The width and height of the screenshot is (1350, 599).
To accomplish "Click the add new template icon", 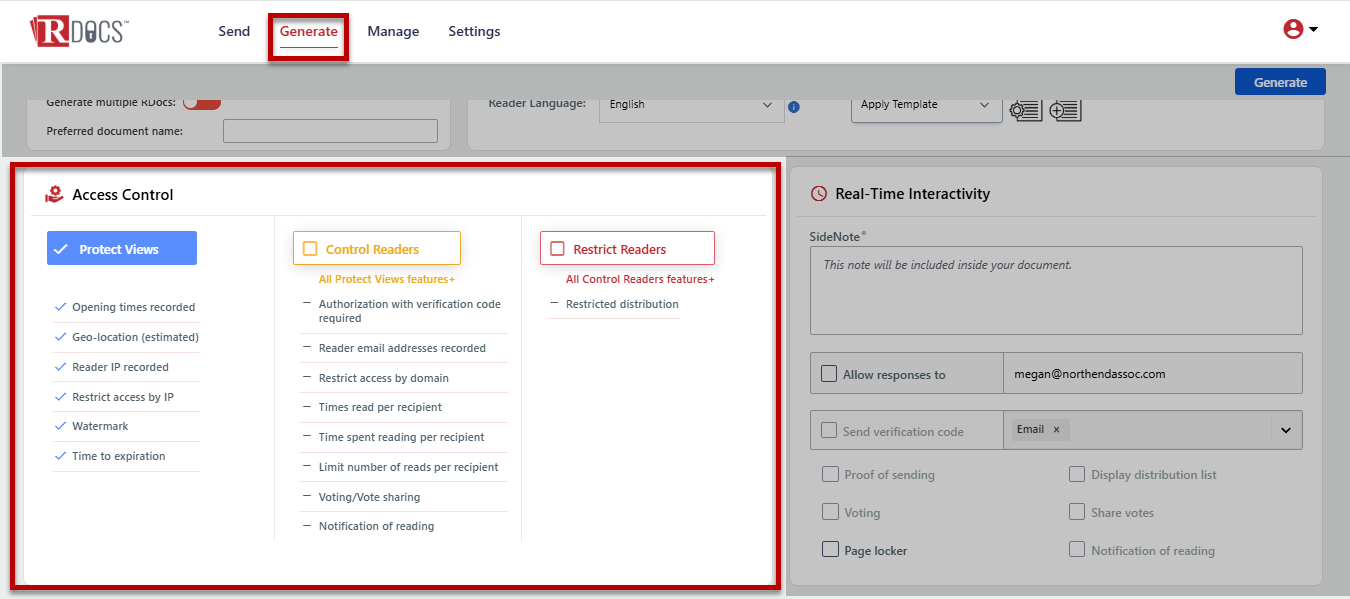I will pyautogui.click(x=1065, y=110).
